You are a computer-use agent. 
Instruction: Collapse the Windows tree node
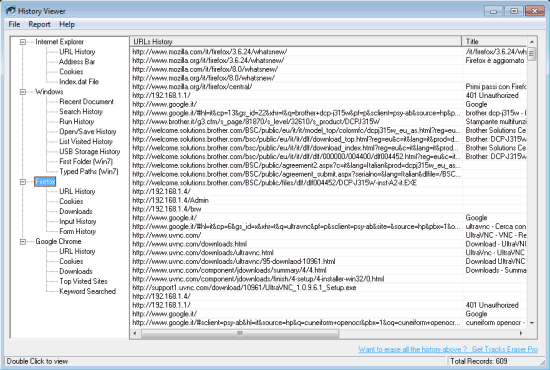click(23, 92)
